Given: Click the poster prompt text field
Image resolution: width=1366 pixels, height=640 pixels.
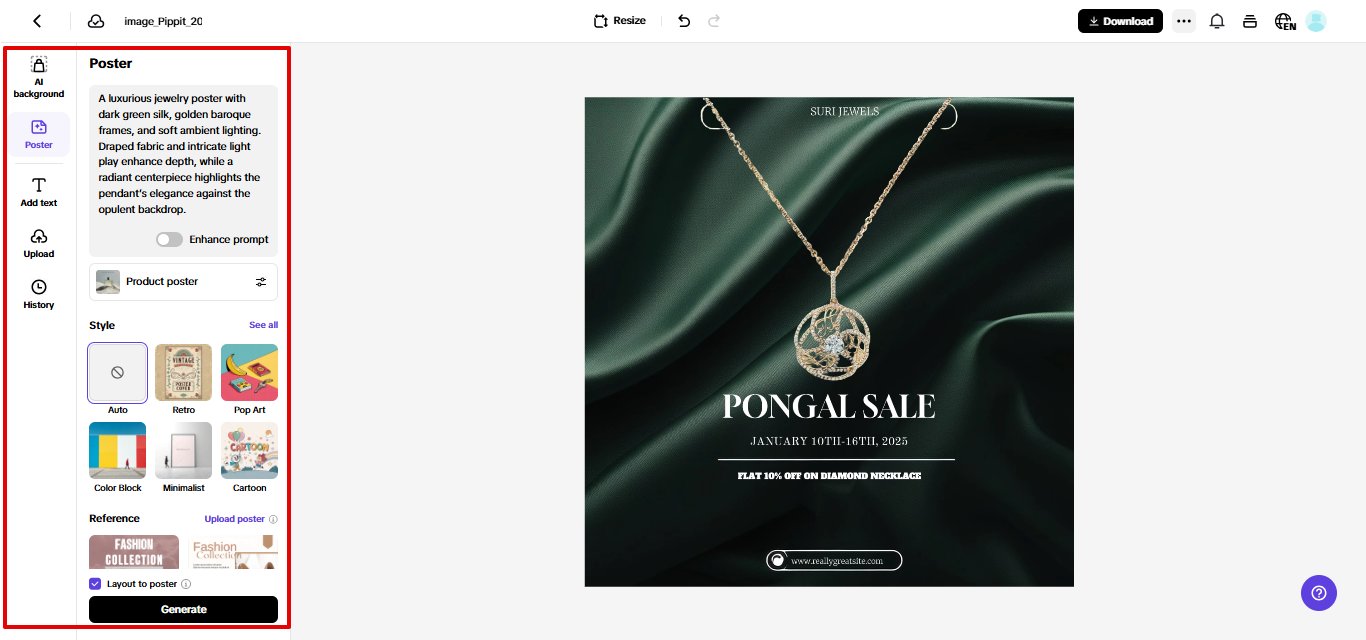Looking at the screenshot, I should click(x=184, y=154).
